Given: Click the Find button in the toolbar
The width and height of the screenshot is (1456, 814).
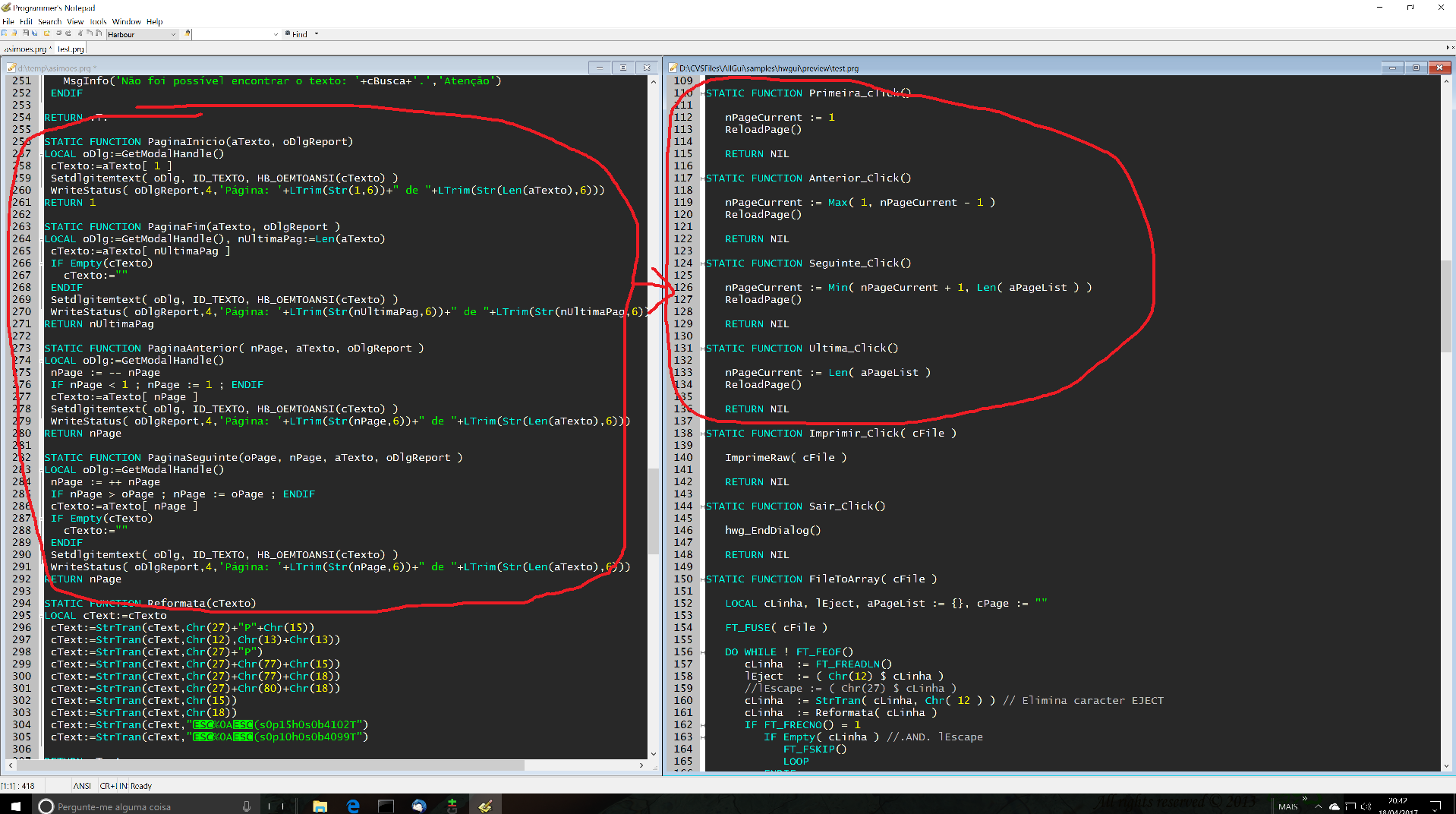Looking at the screenshot, I should (297, 34).
